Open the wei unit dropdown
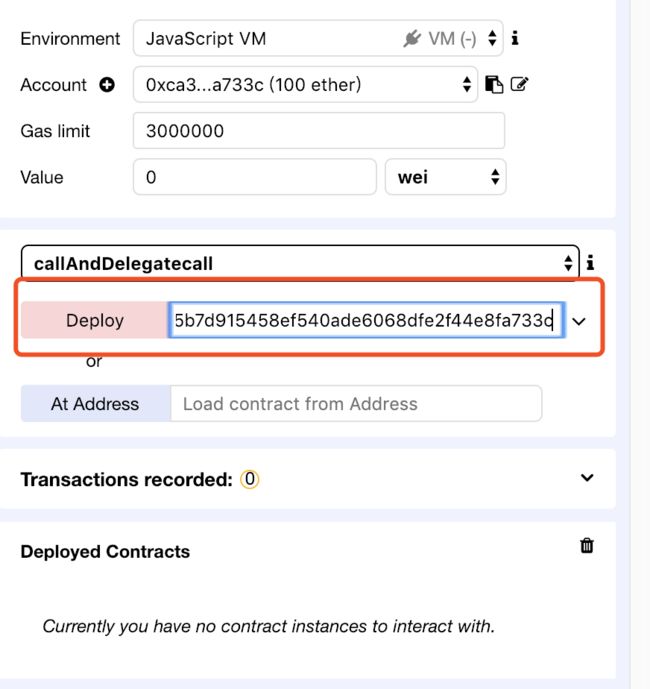The image size is (650, 689). pos(446,177)
